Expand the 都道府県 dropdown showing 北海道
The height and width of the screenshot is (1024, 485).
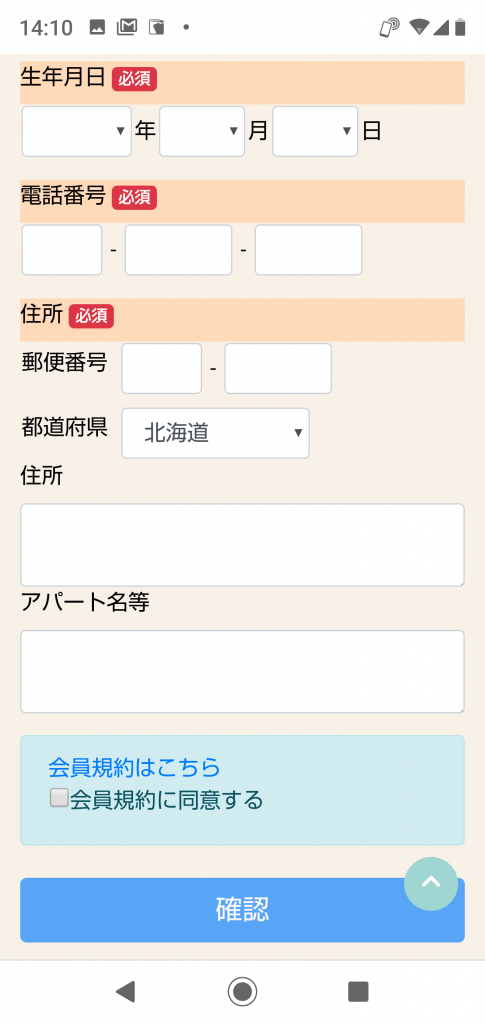(x=215, y=433)
